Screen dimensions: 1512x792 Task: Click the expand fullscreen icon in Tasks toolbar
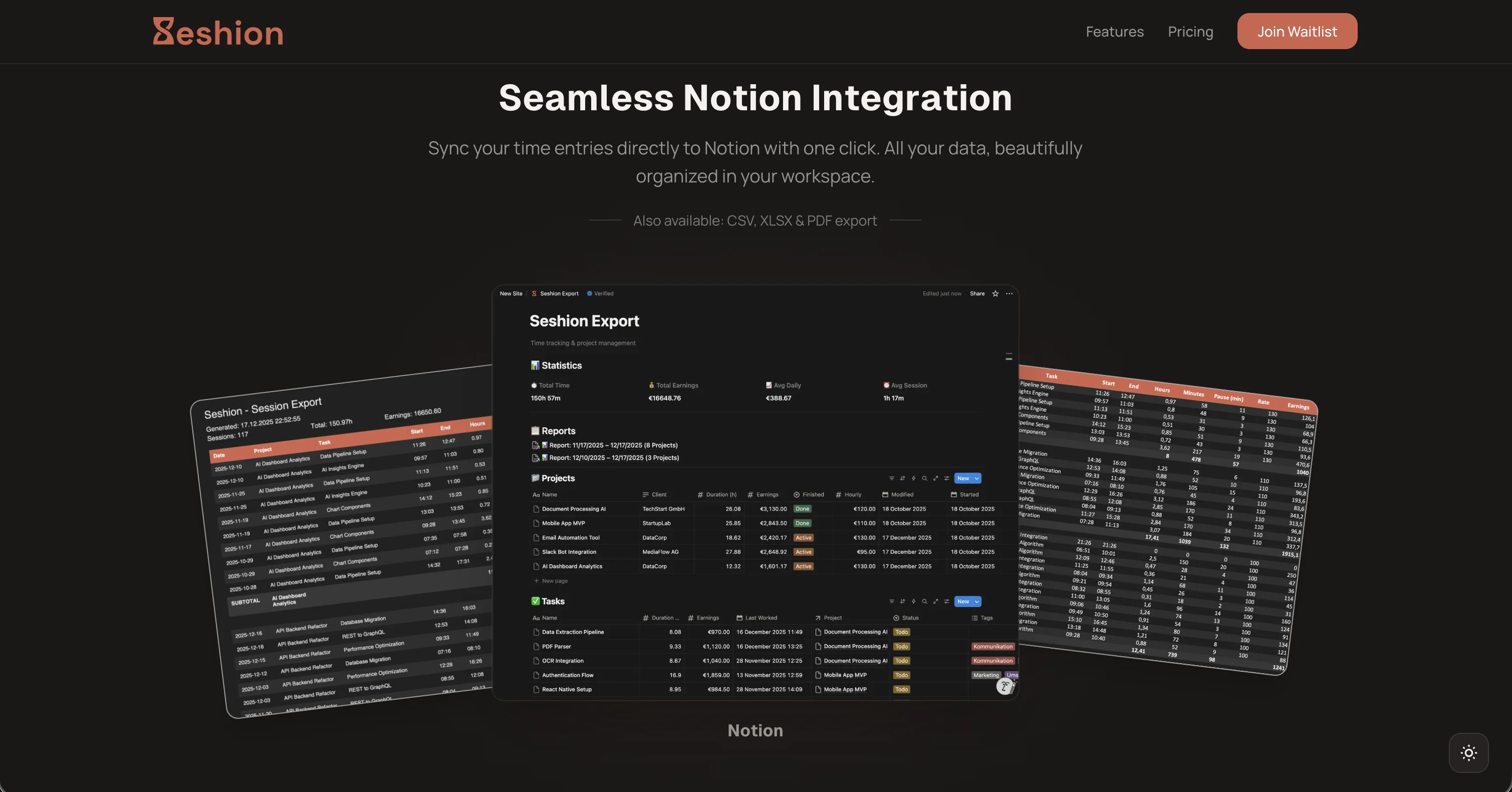pyautogui.click(x=936, y=602)
